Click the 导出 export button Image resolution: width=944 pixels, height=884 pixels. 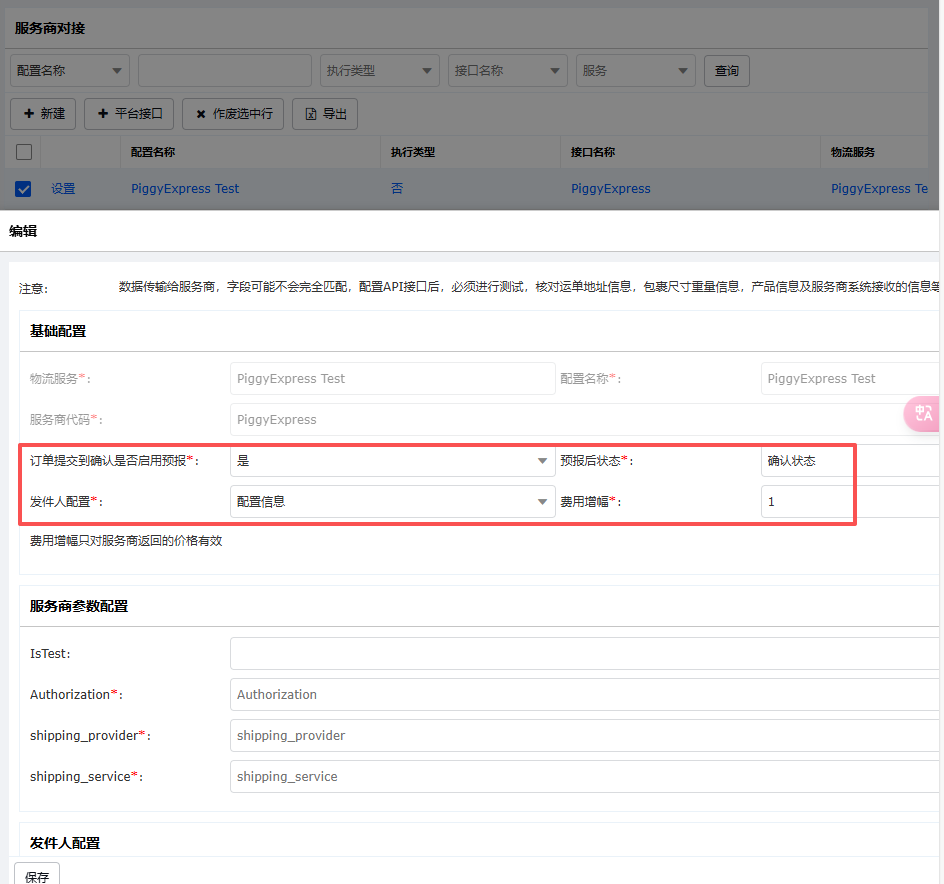click(325, 114)
